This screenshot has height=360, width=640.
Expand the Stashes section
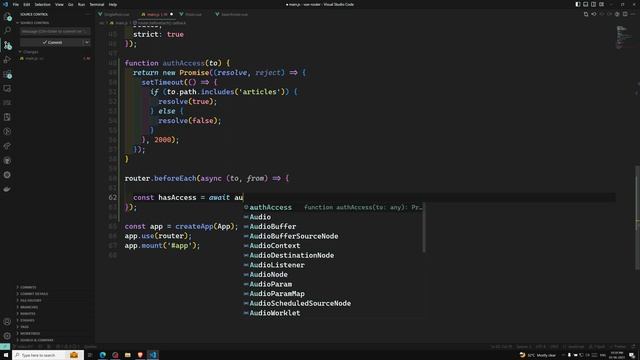[27, 320]
